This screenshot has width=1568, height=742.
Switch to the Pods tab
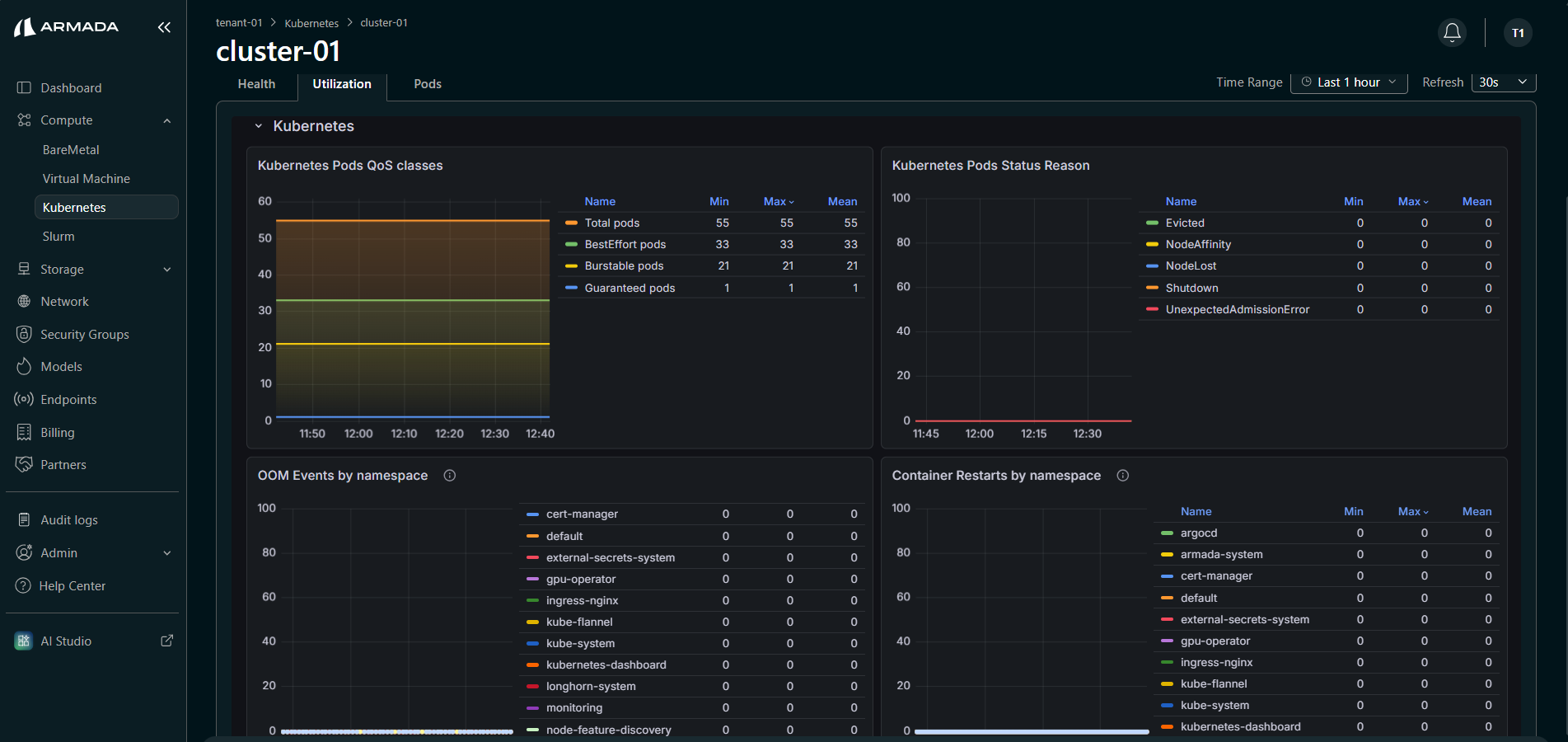[428, 84]
